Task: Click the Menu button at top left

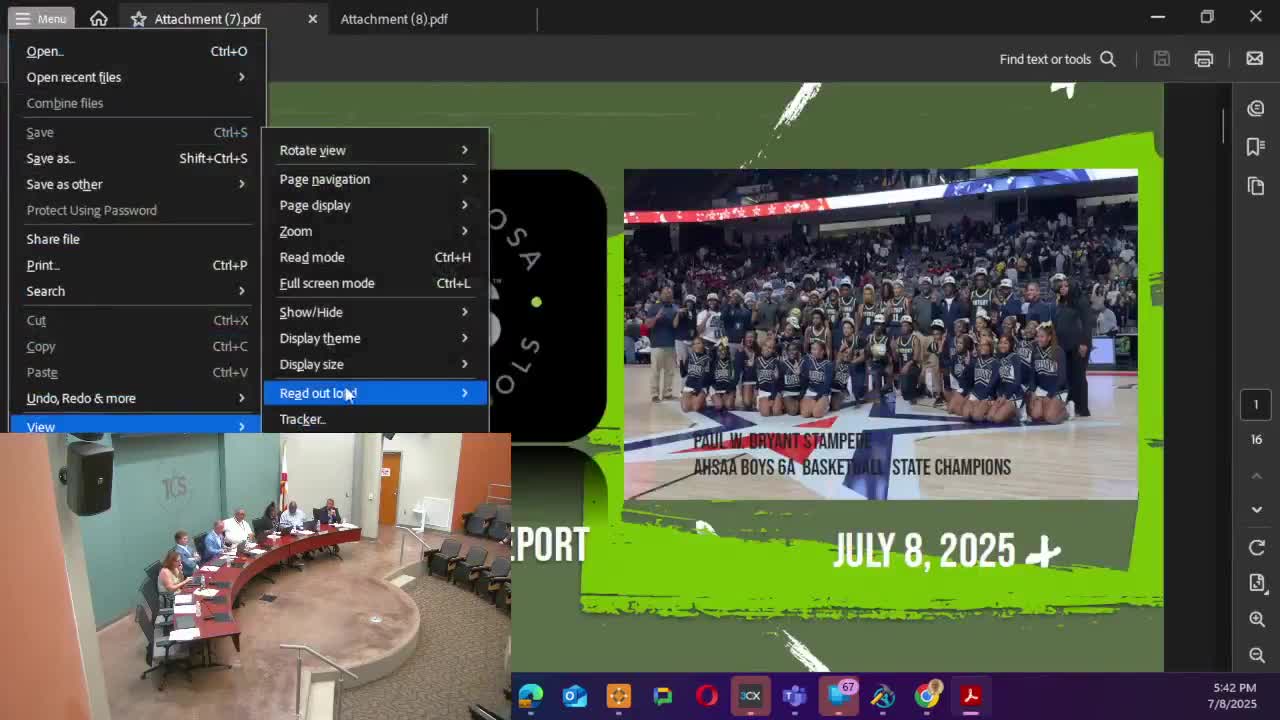Action: click(41, 19)
